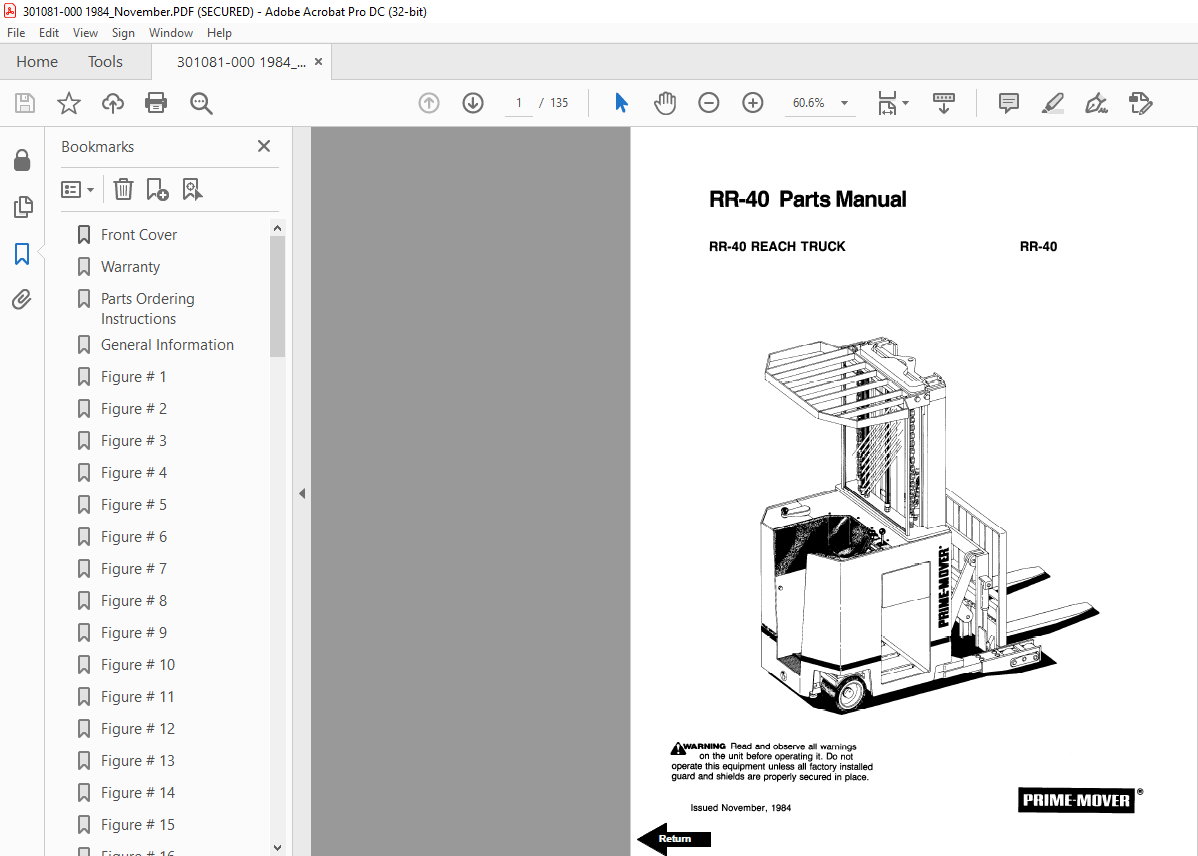The image size is (1198, 856).
Task: Delete selected bookmark trash icon
Action: [123, 189]
